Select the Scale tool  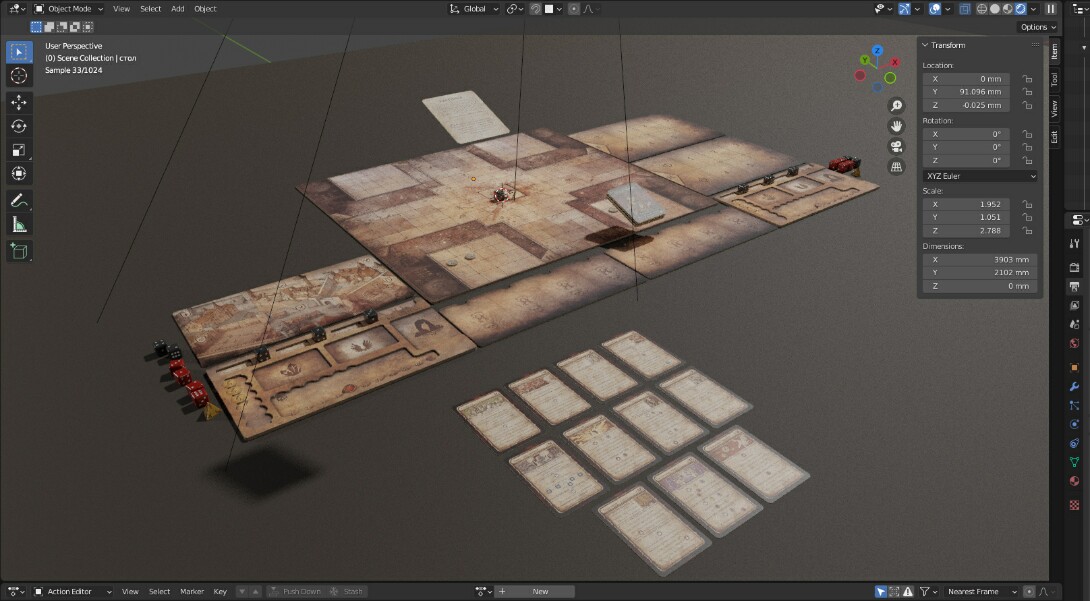click(19, 150)
